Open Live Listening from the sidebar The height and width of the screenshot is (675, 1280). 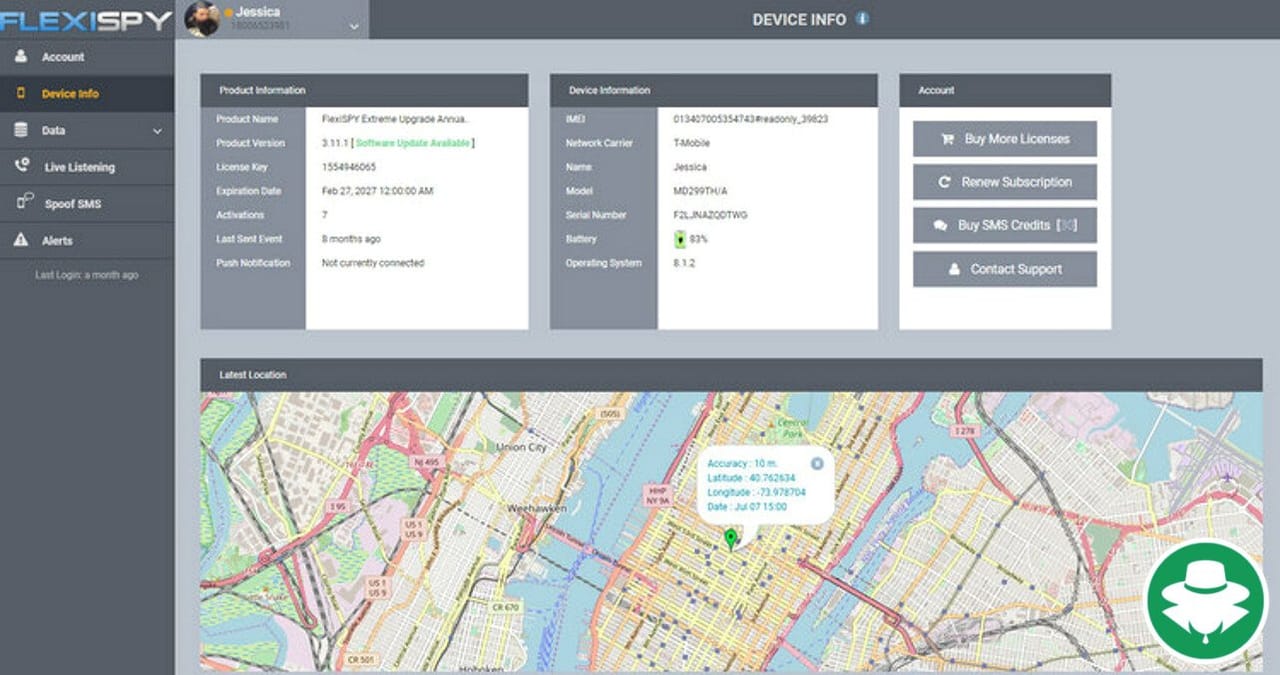pos(79,167)
